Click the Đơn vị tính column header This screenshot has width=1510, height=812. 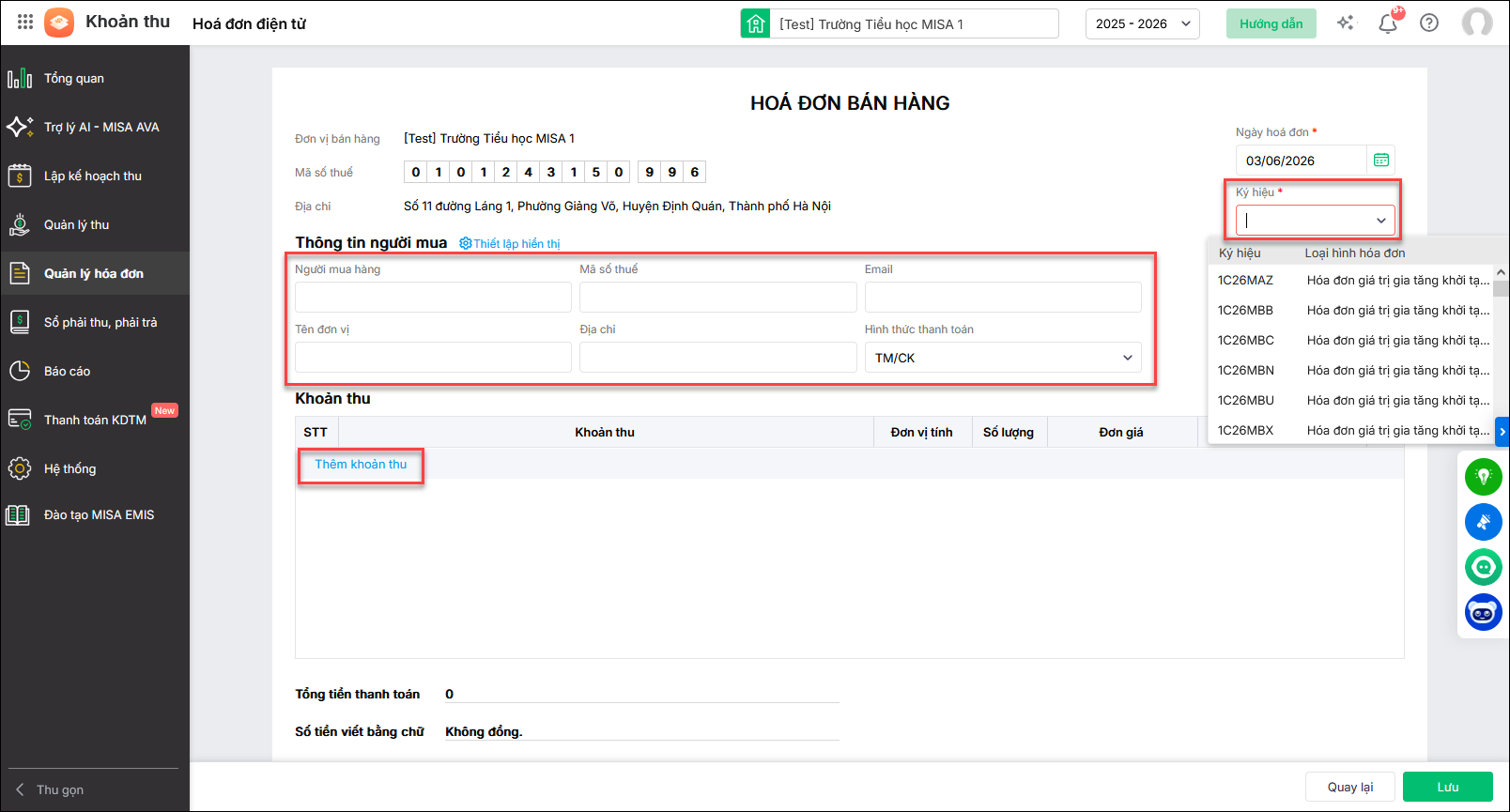pyautogui.click(x=922, y=433)
